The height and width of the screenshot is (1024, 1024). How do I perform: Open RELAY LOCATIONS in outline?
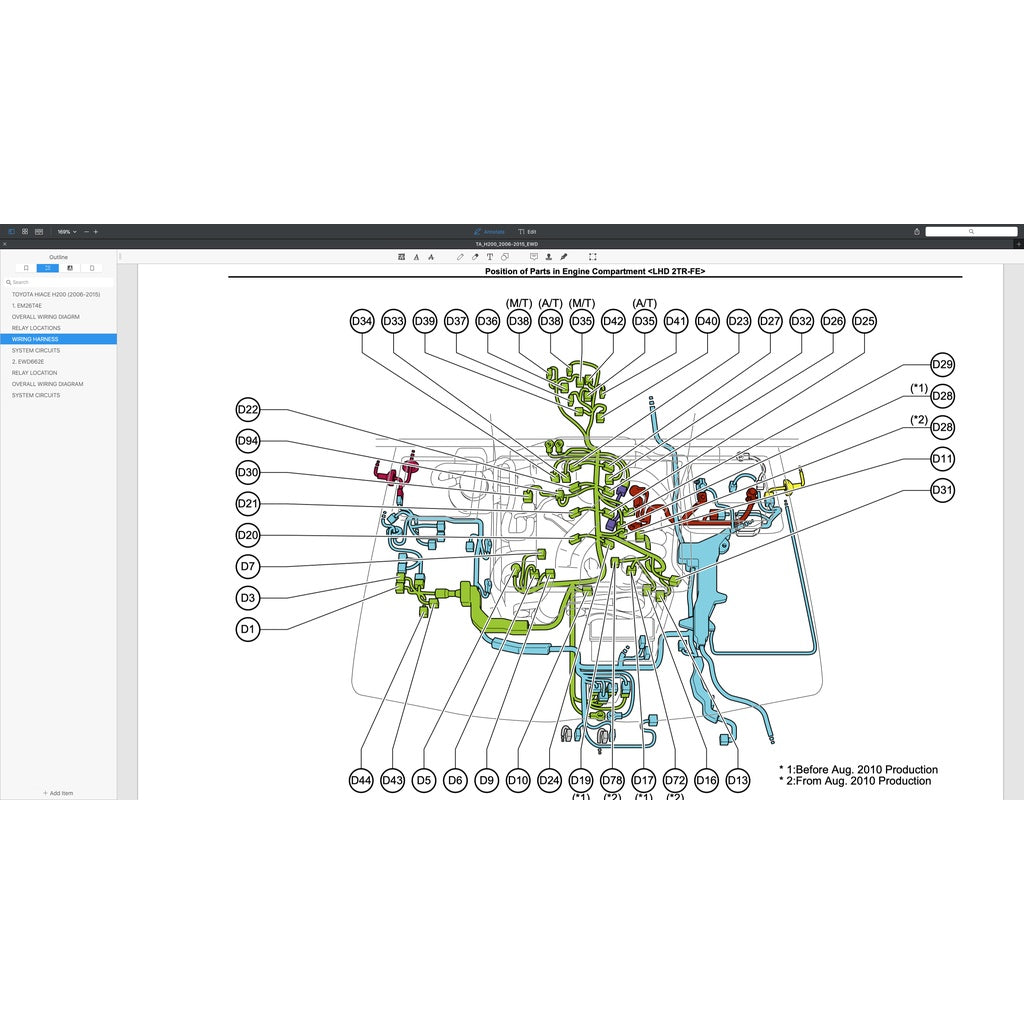pyautogui.click(x=36, y=328)
